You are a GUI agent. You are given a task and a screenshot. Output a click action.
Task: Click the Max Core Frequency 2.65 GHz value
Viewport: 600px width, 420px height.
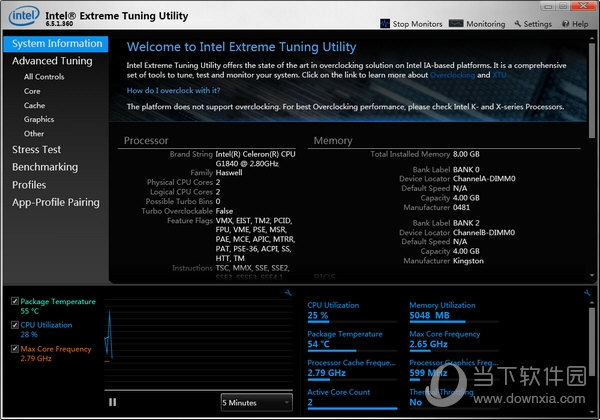click(428, 344)
